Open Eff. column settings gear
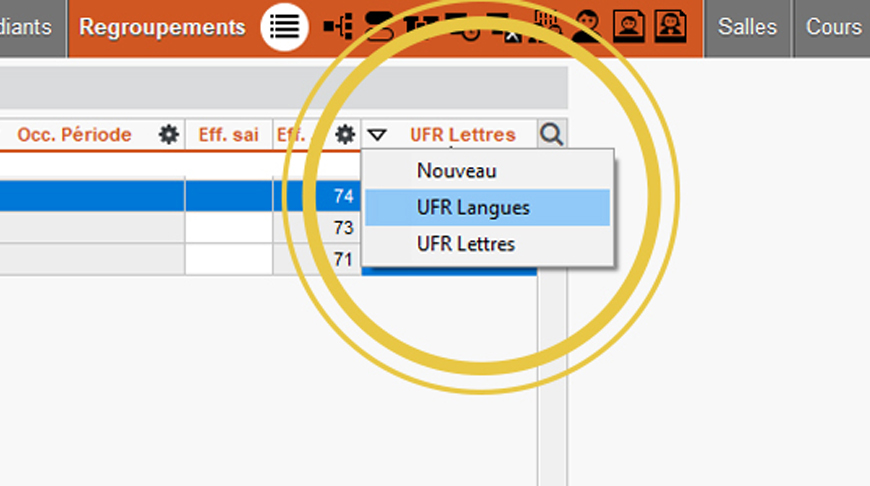Viewport: 870px width, 486px height. tap(345, 134)
